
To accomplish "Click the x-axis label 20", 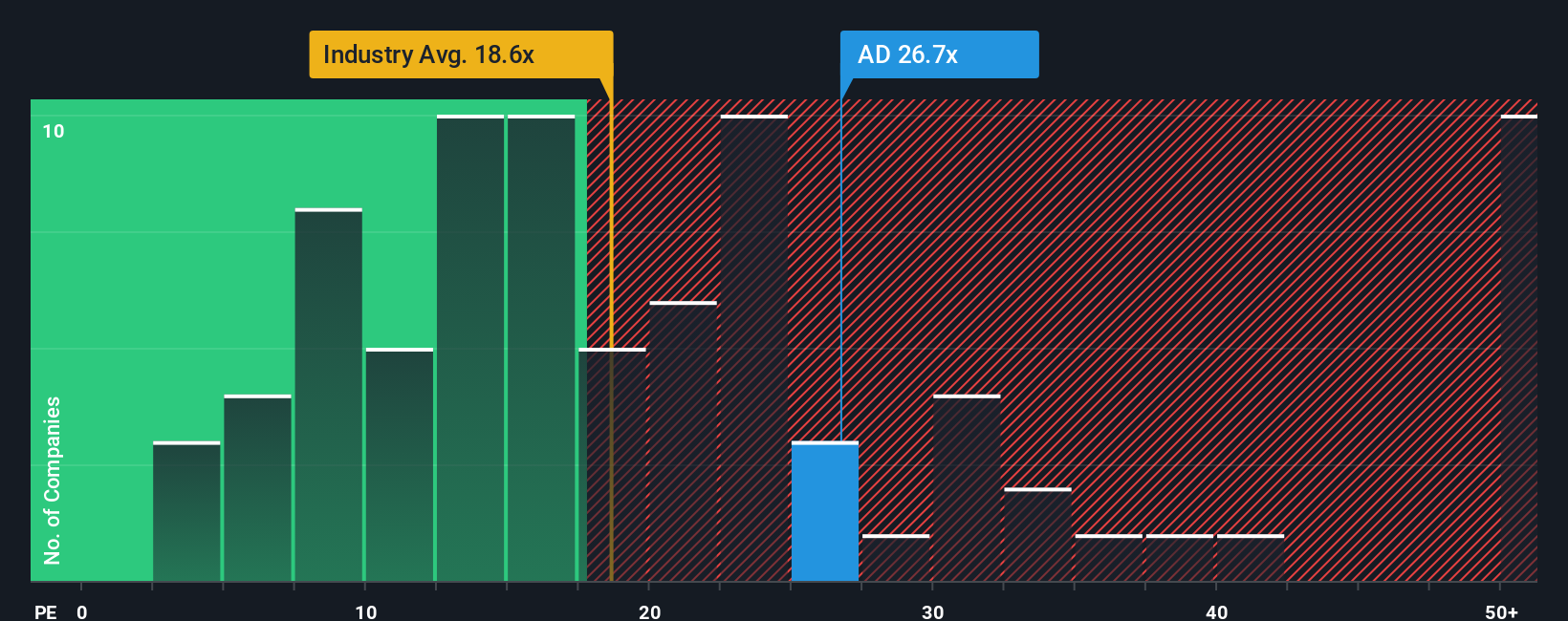I will [649, 611].
